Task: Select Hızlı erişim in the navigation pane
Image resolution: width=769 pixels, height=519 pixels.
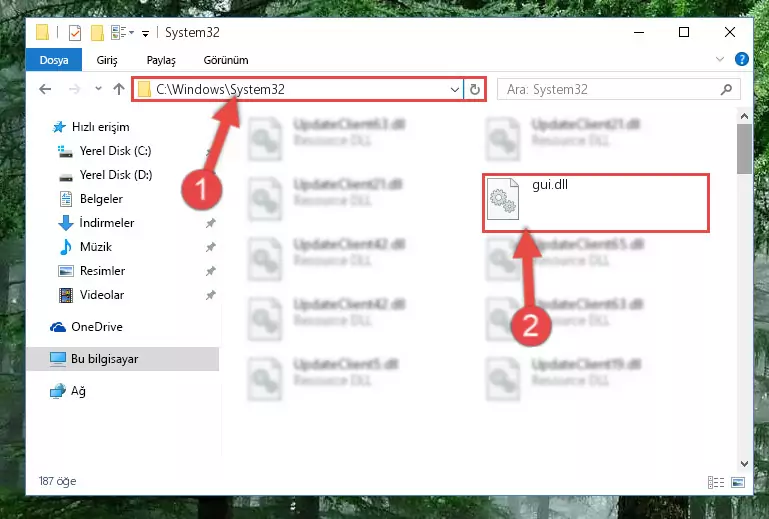Action: tap(101, 127)
